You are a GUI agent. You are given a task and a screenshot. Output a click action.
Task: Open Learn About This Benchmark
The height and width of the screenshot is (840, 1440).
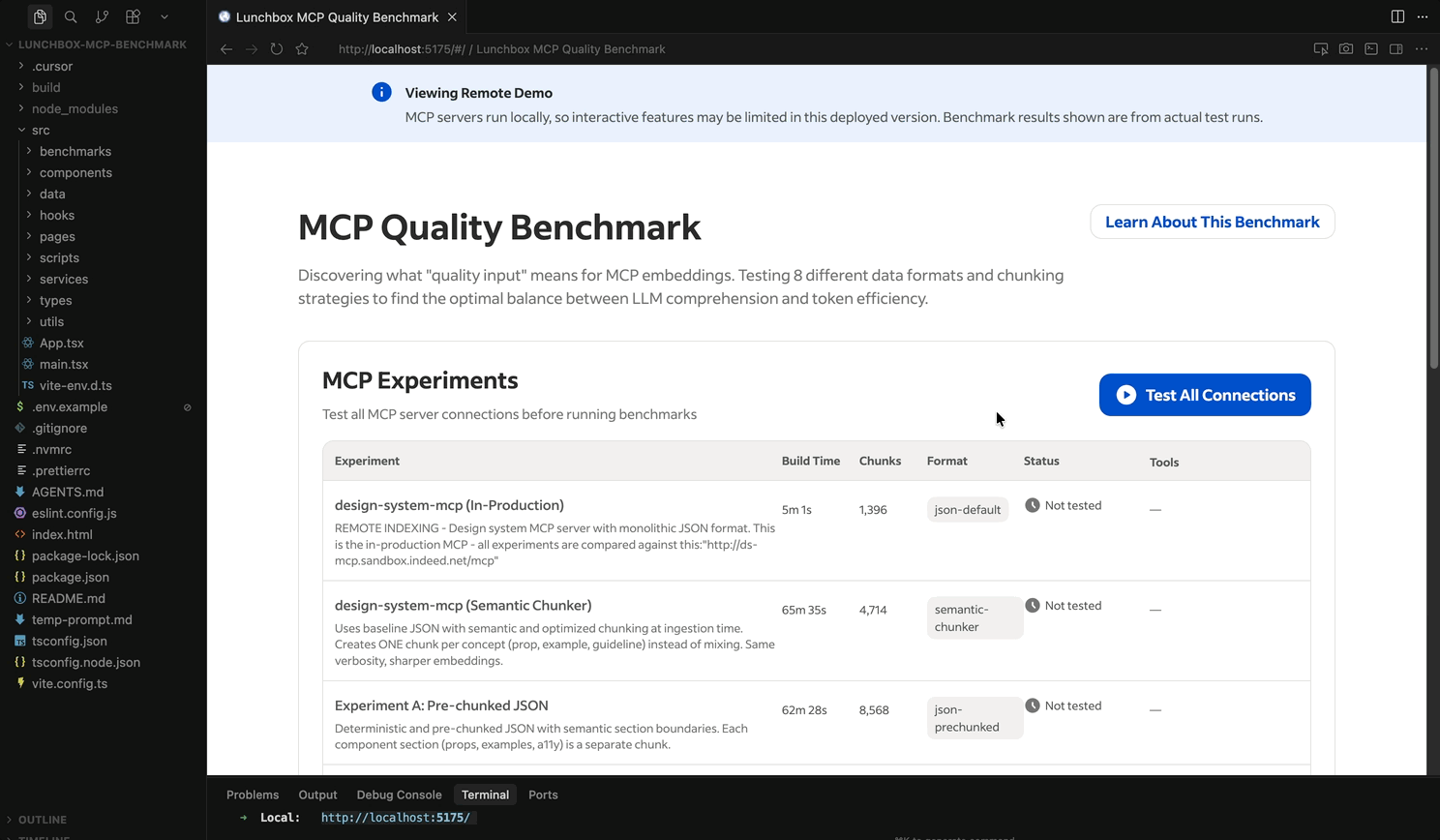pos(1212,222)
